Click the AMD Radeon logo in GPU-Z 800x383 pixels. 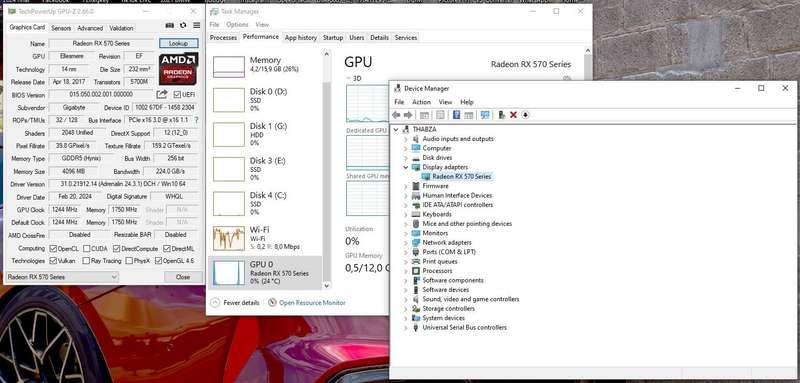[x=179, y=69]
